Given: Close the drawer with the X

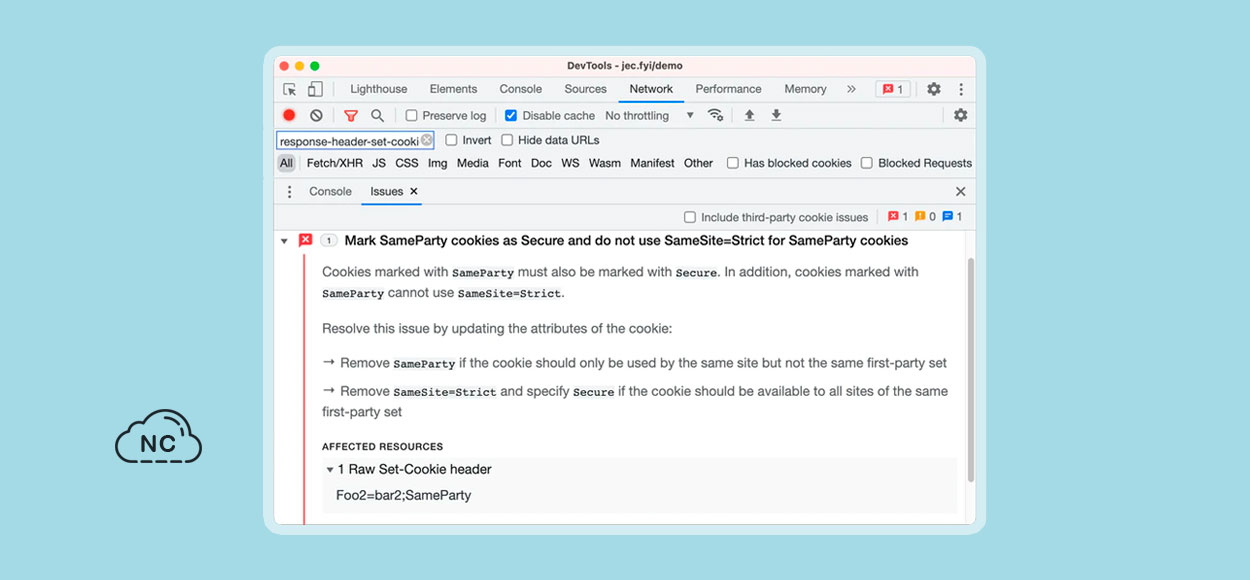Looking at the screenshot, I should 961,192.
